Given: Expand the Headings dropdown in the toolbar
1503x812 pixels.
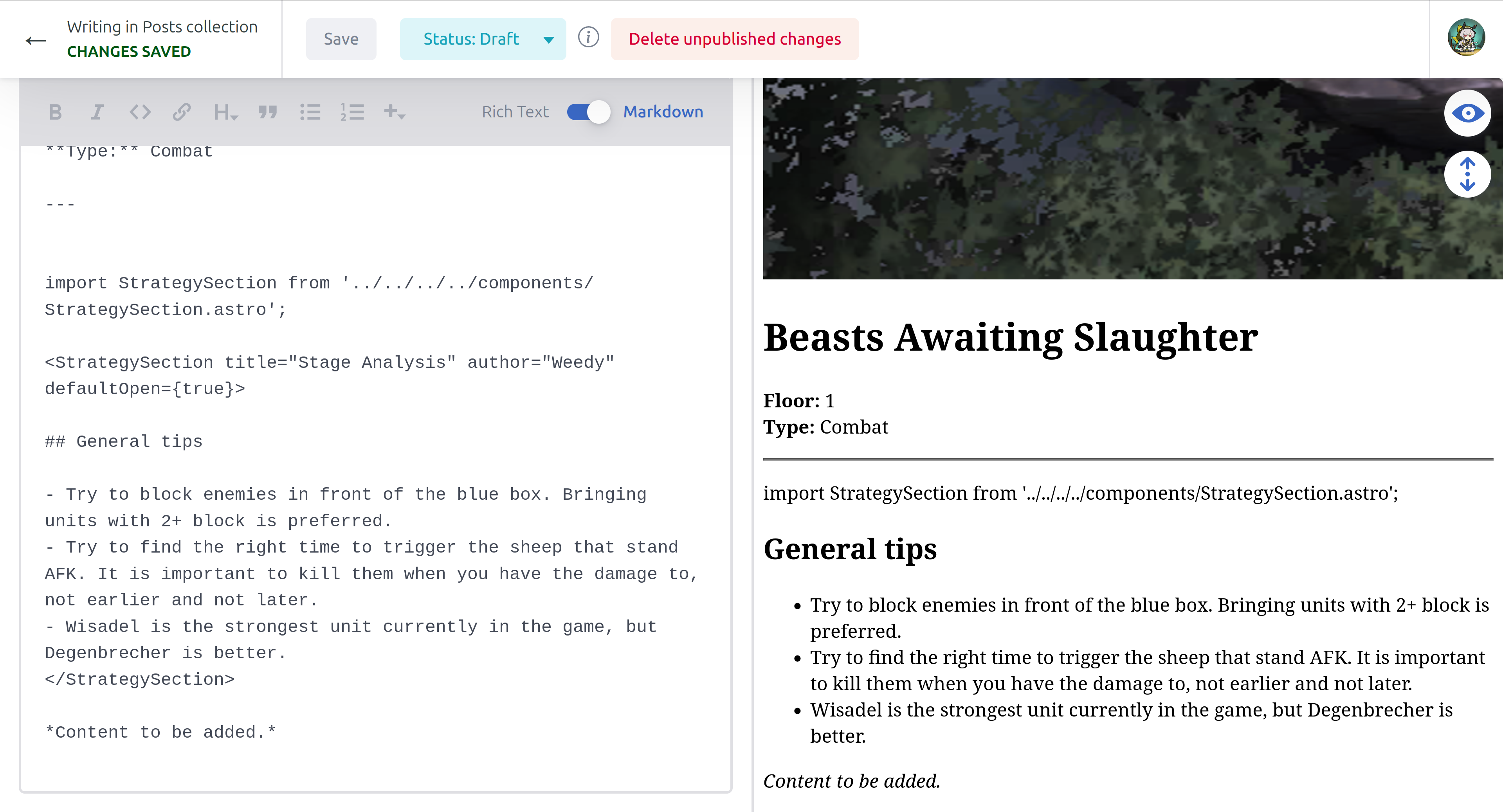Looking at the screenshot, I should tap(226, 112).
